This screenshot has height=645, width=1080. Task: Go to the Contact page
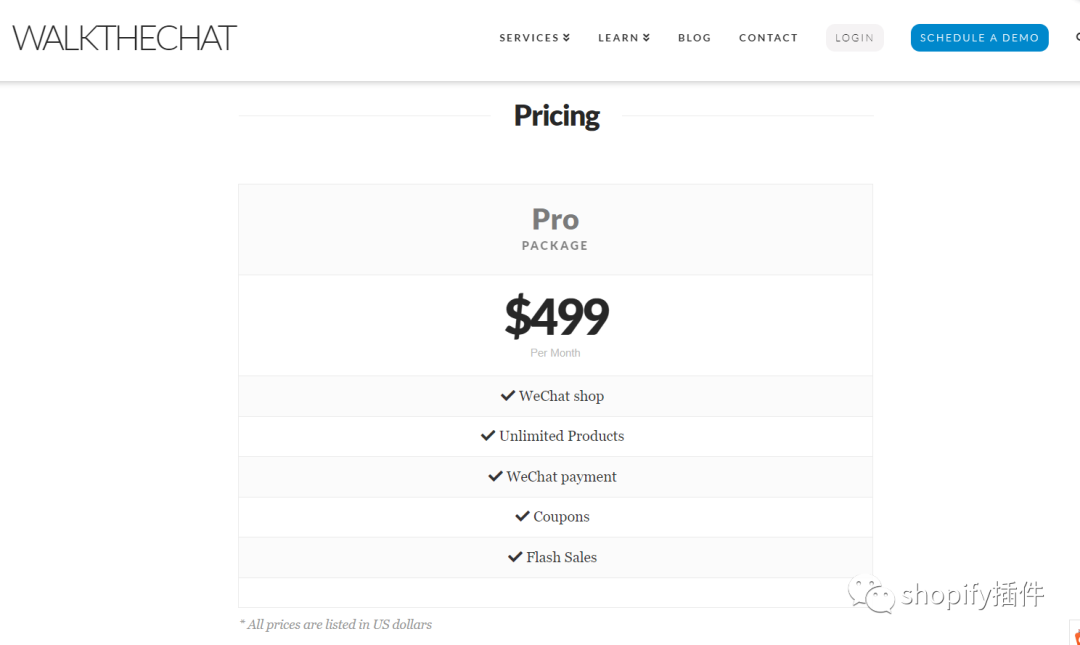tap(768, 38)
